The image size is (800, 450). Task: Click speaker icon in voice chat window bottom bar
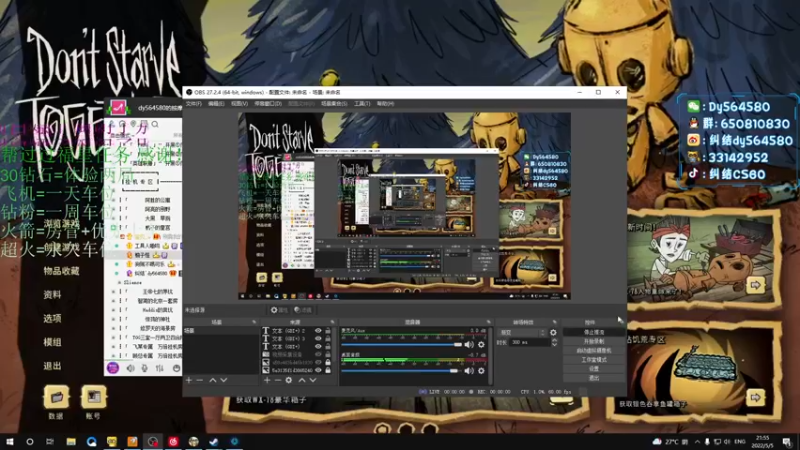pos(131,368)
